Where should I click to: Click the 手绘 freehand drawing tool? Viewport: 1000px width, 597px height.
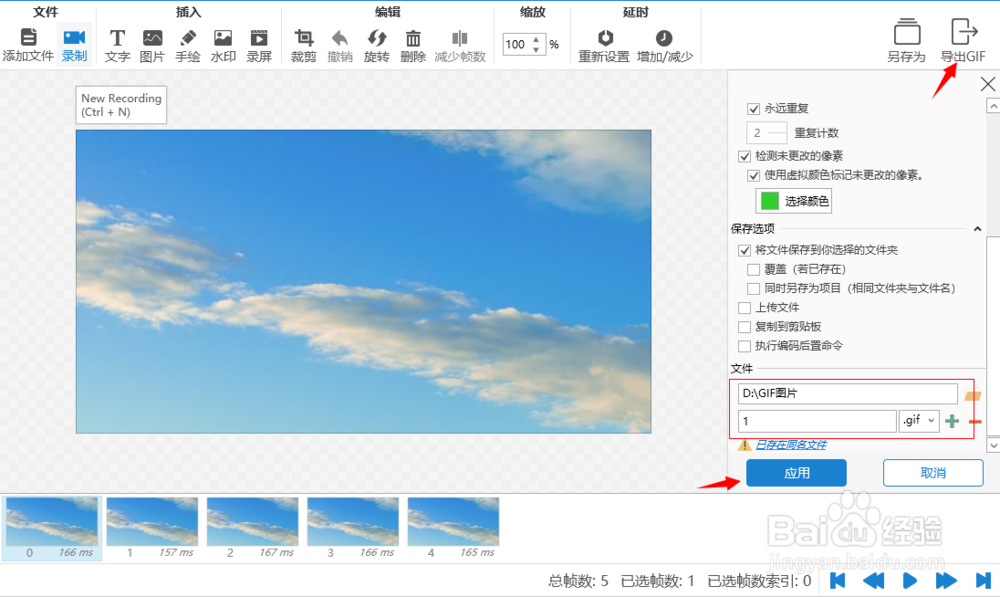tap(187, 40)
